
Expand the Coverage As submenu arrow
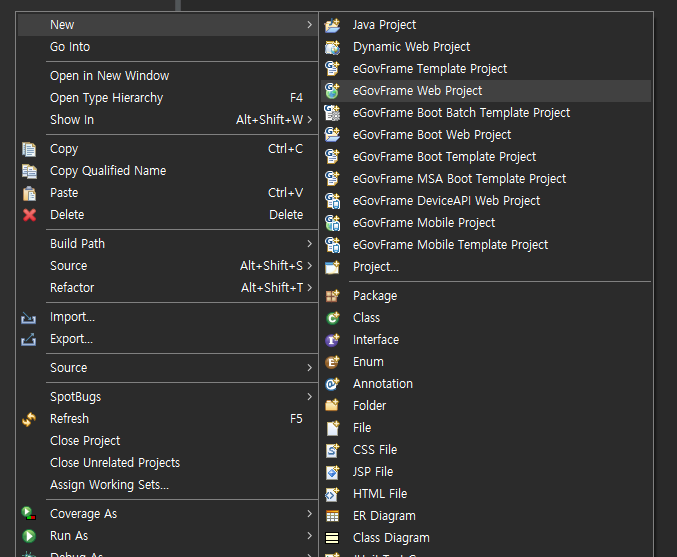pyautogui.click(x=309, y=513)
